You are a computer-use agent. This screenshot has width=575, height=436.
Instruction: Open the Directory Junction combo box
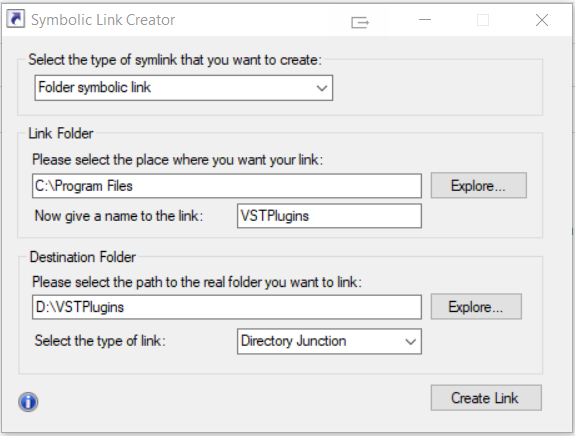[x=329, y=341]
